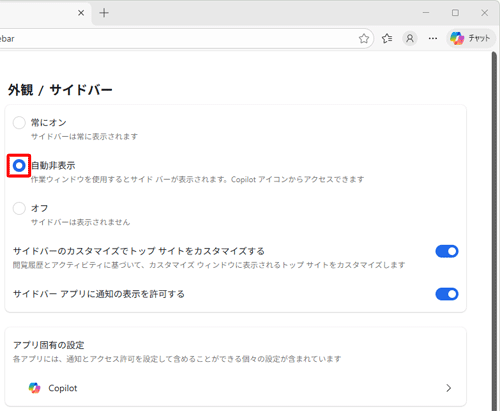
Task: Open the Copilot app-specific settings row
Action: 235,388
